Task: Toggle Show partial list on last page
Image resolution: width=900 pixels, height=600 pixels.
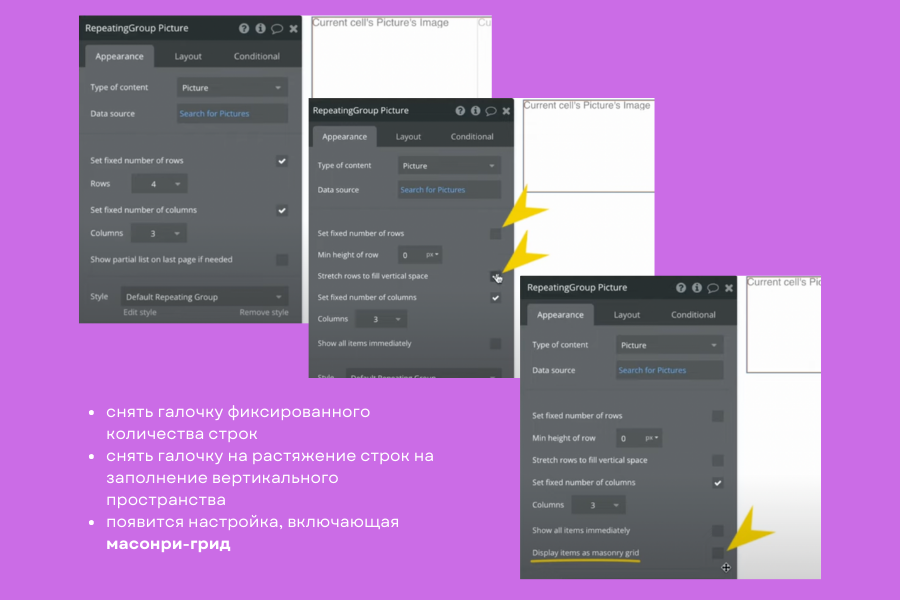Action: point(282,260)
